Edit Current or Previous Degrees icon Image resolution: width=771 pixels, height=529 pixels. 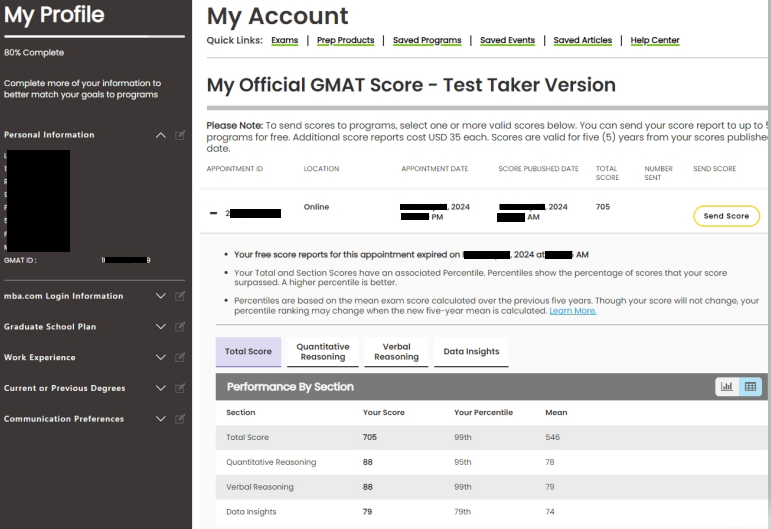(180, 388)
